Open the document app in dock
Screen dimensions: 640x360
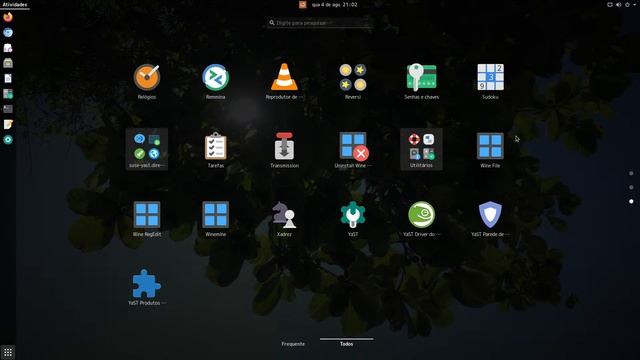[x=8, y=78]
